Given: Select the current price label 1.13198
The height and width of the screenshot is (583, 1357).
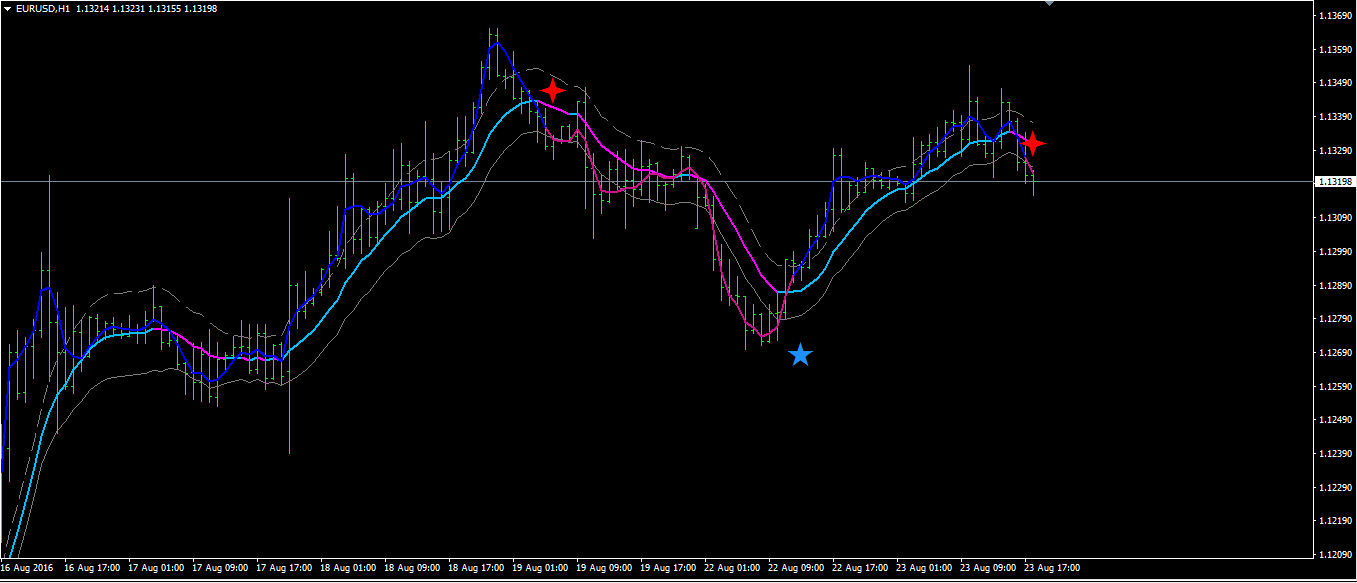Looking at the screenshot, I should 1335,182.
